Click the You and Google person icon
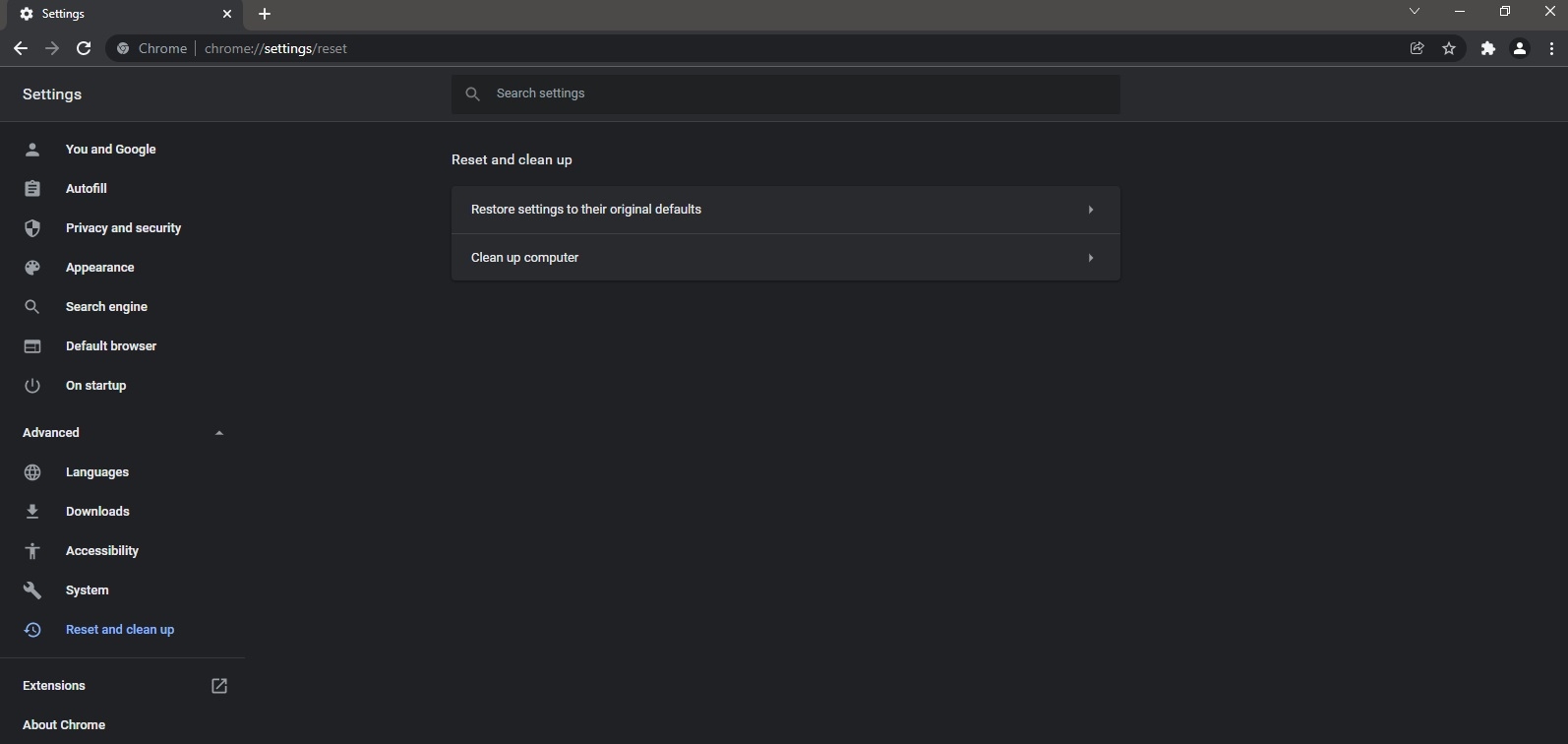Image resolution: width=1568 pixels, height=744 pixels. tap(32, 150)
